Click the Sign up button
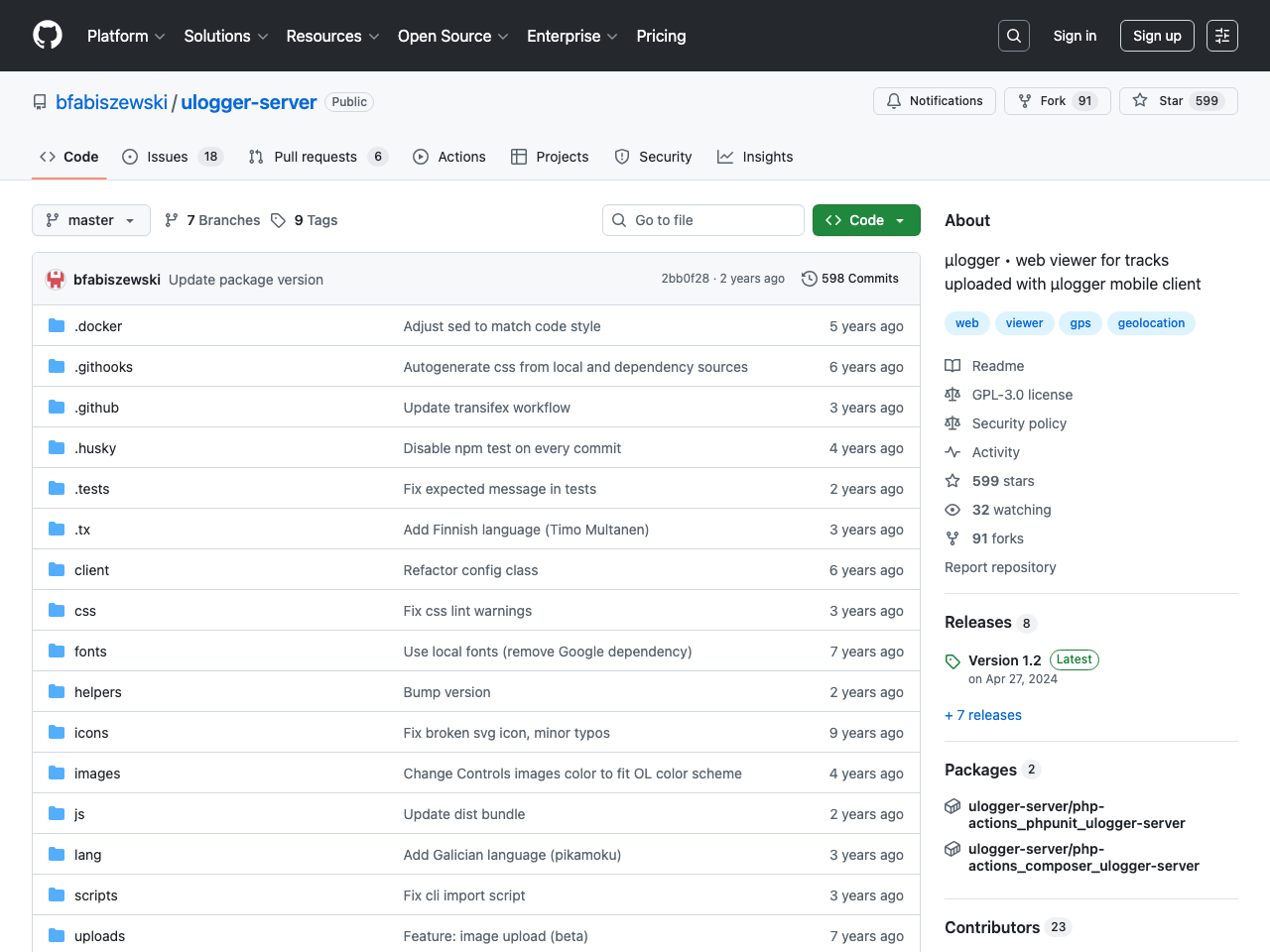The image size is (1270, 952). pos(1157,35)
